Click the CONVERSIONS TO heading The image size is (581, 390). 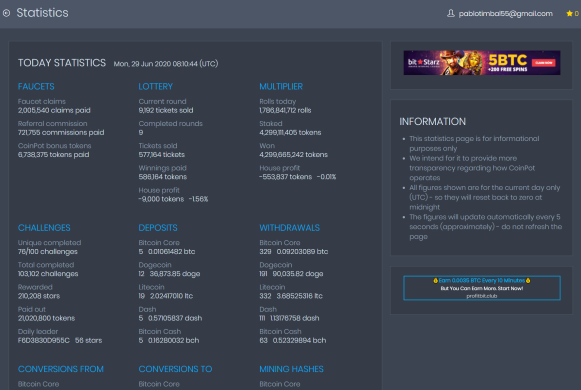175,369
